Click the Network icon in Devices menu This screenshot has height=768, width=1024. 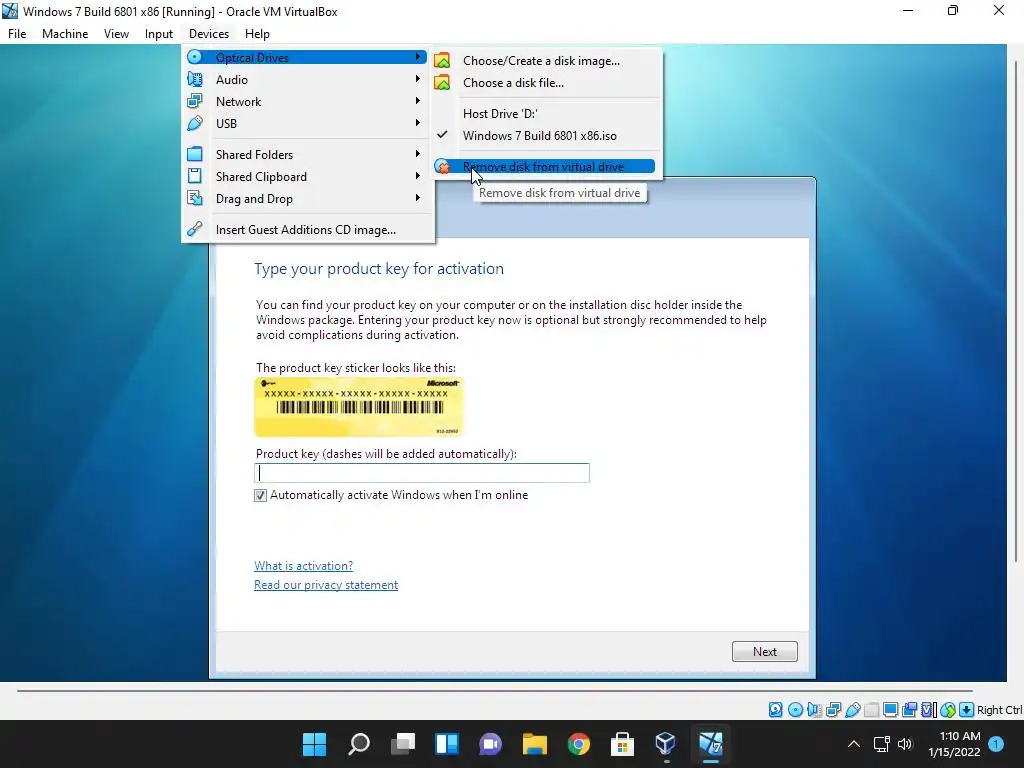195,101
